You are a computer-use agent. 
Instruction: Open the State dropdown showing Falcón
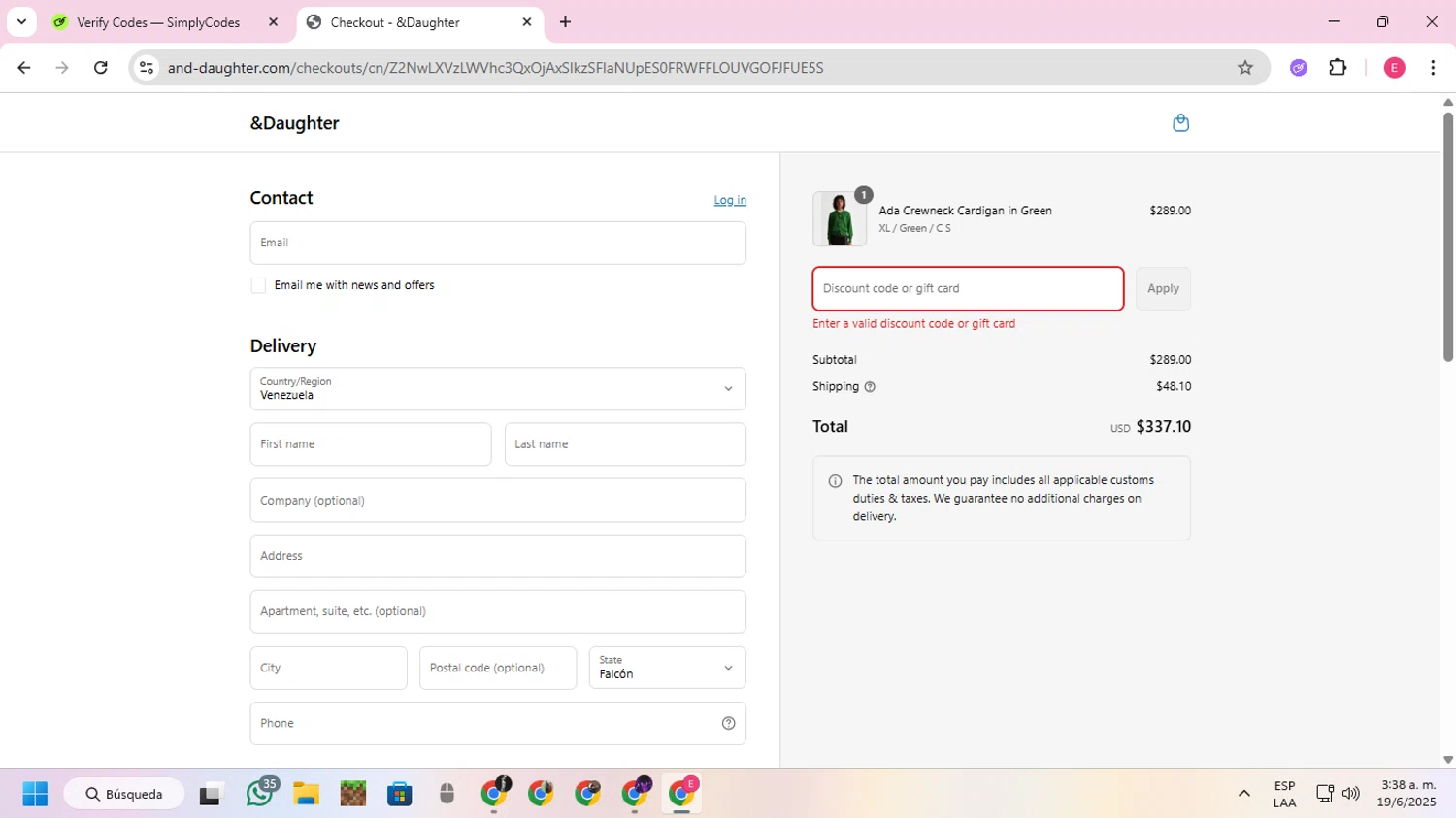pos(668,668)
